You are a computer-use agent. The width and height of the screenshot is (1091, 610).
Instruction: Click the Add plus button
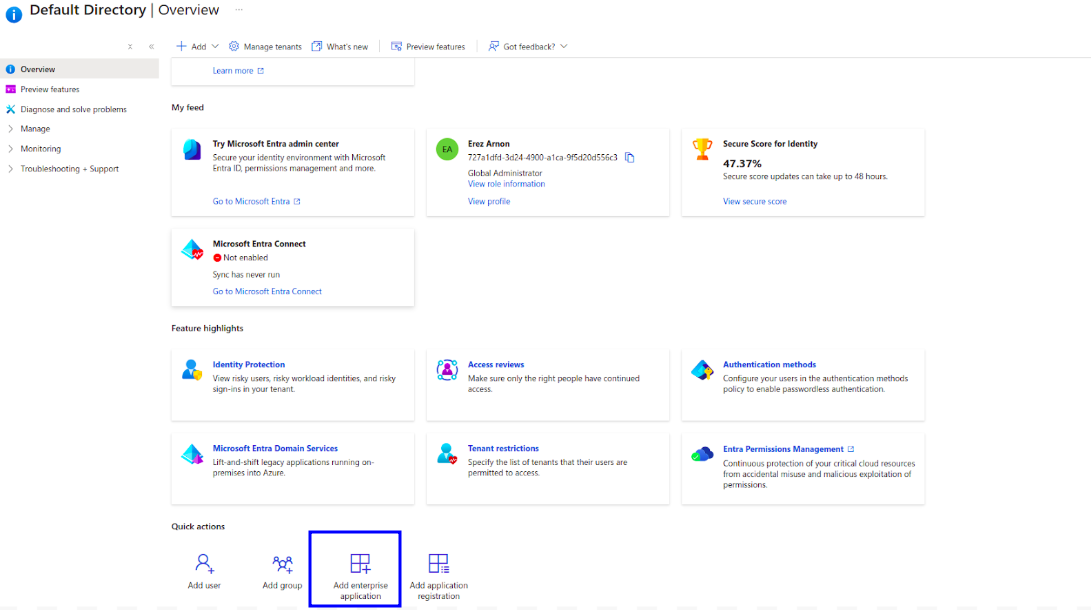click(x=191, y=47)
